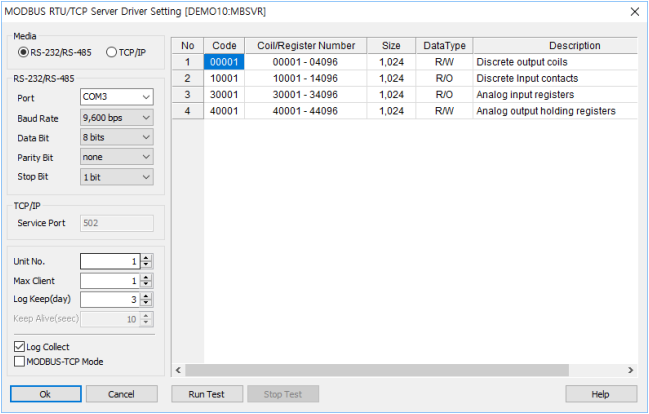Increase Max Client with up arrow

pyautogui.click(x=146, y=277)
